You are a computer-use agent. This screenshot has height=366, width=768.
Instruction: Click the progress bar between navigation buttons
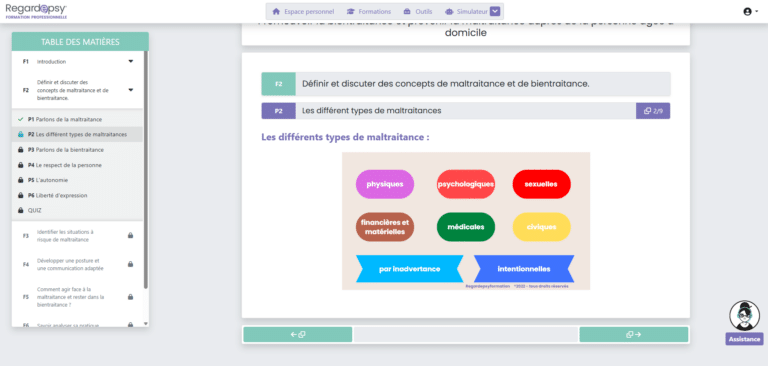466,335
